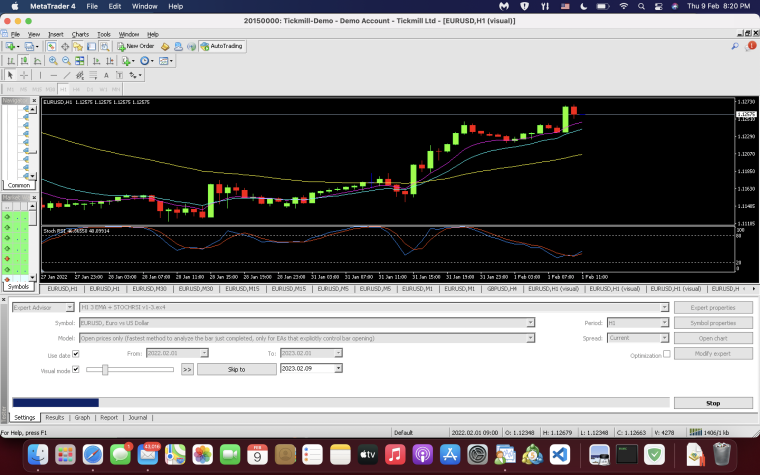Draw a trendline with the diagonal line tool
The height and width of the screenshot is (475, 760).
(x=67, y=75)
